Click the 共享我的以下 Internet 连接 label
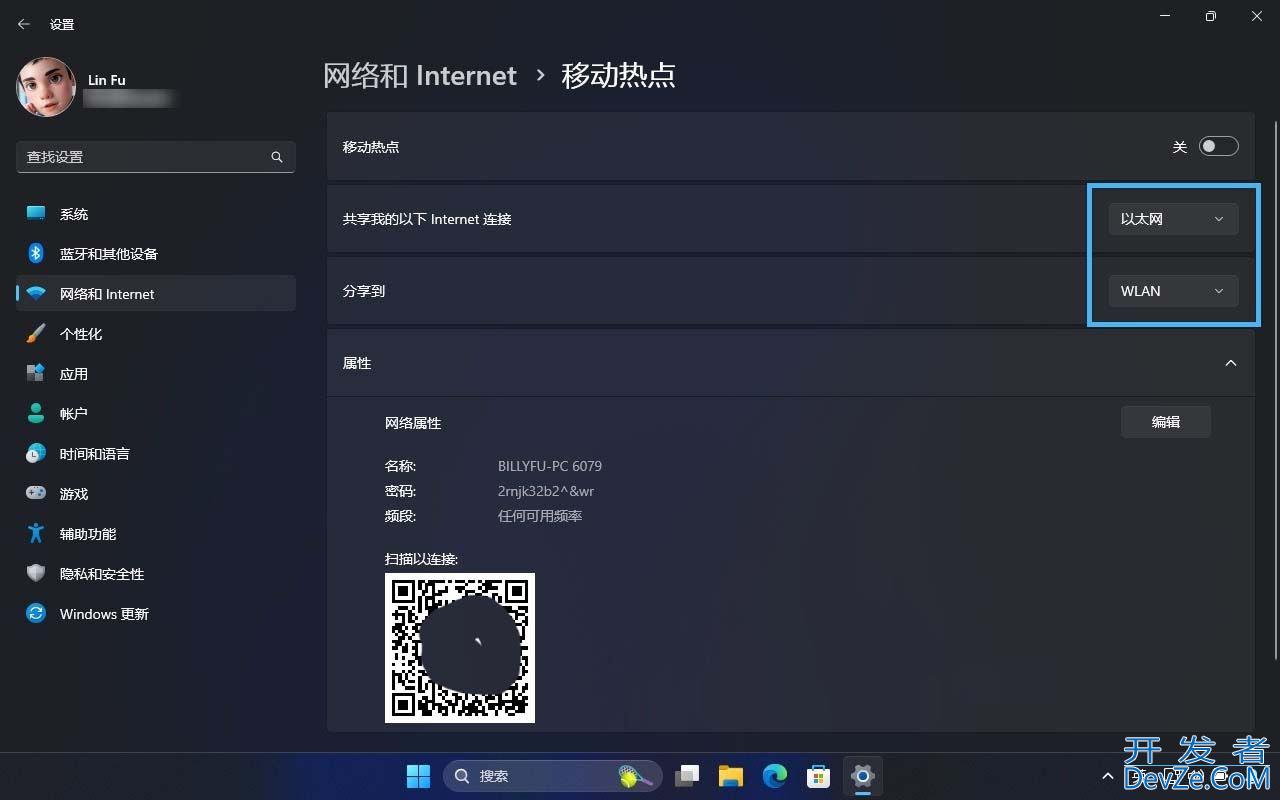The width and height of the screenshot is (1280, 800). [427, 219]
